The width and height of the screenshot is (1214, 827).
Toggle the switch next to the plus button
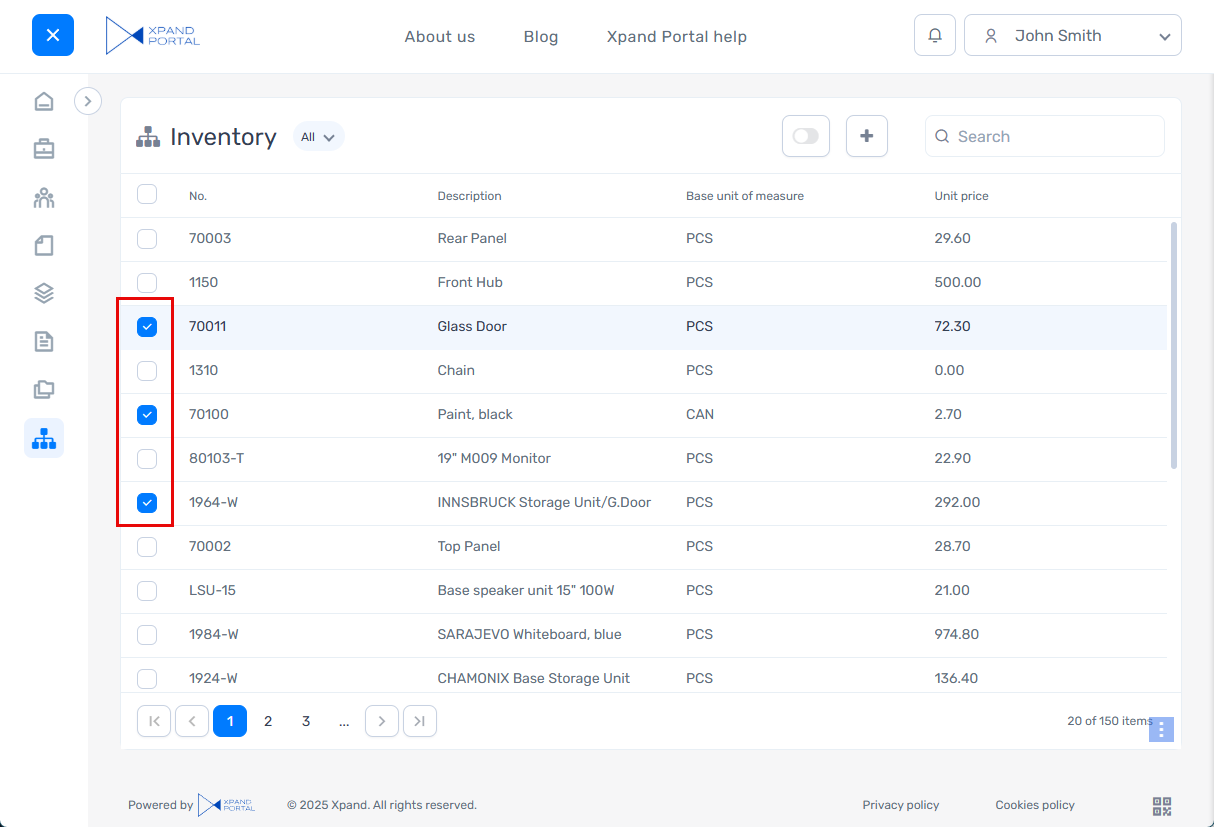pos(806,136)
